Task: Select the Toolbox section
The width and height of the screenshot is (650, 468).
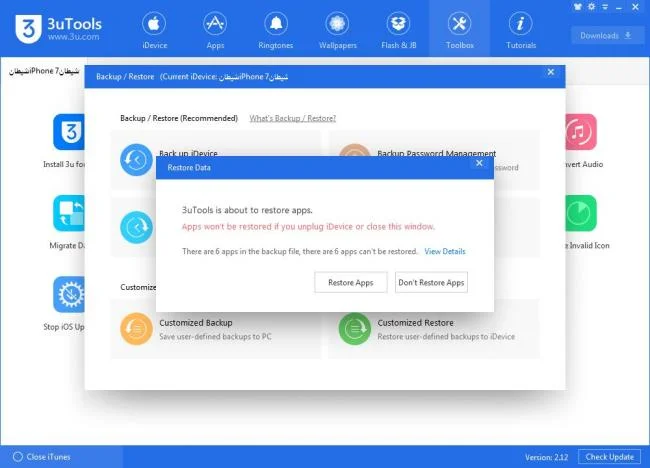Action: click(459, 31)
